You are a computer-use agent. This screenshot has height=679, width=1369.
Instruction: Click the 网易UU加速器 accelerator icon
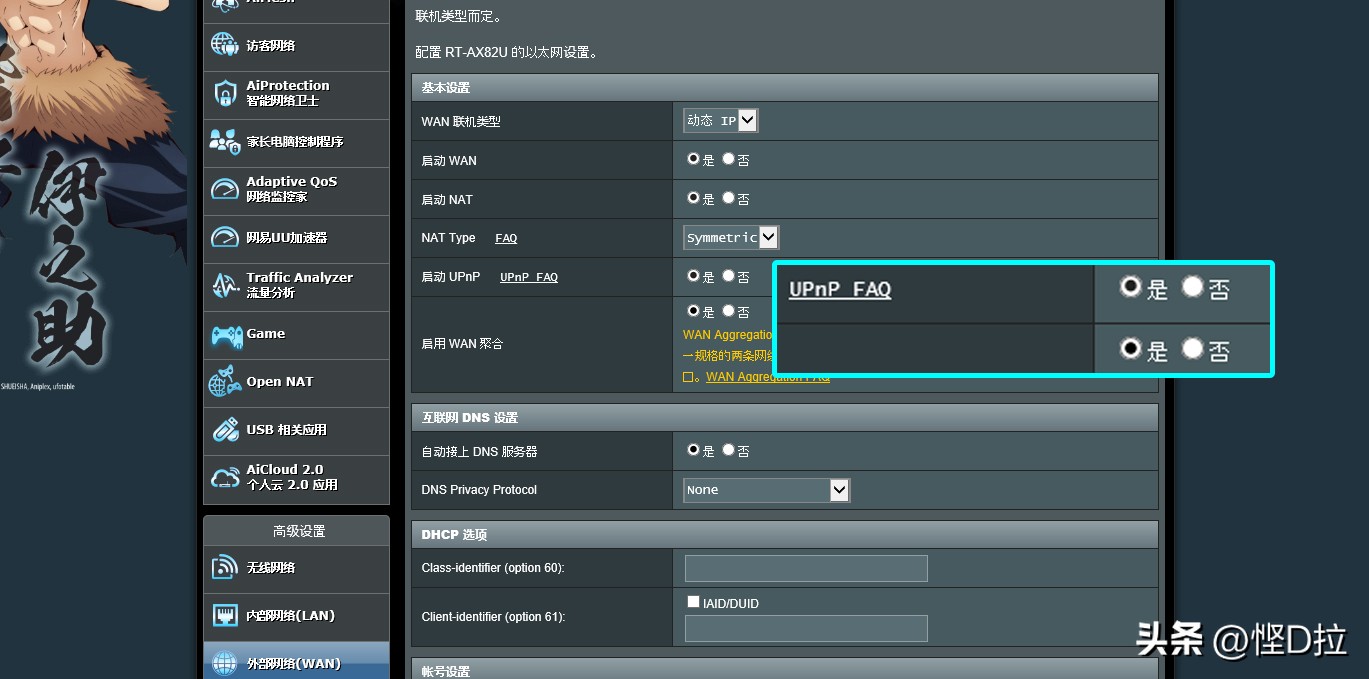pos(224,238)
